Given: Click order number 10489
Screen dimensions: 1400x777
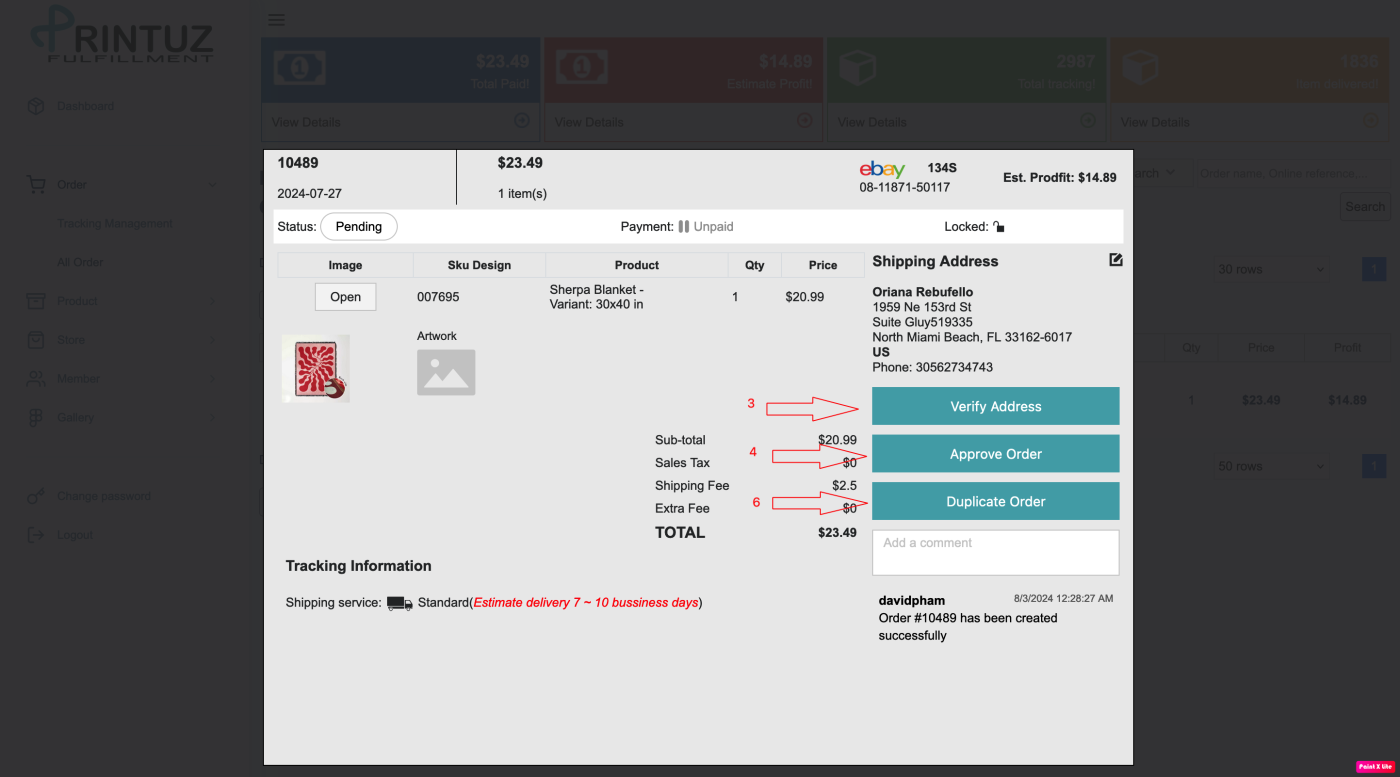Looking at the screenshot, I should click(298, 163).
